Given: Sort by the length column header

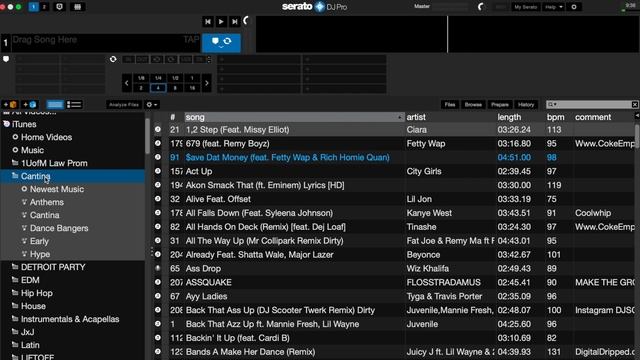Looking at the screenshot, I should [520, 117].
